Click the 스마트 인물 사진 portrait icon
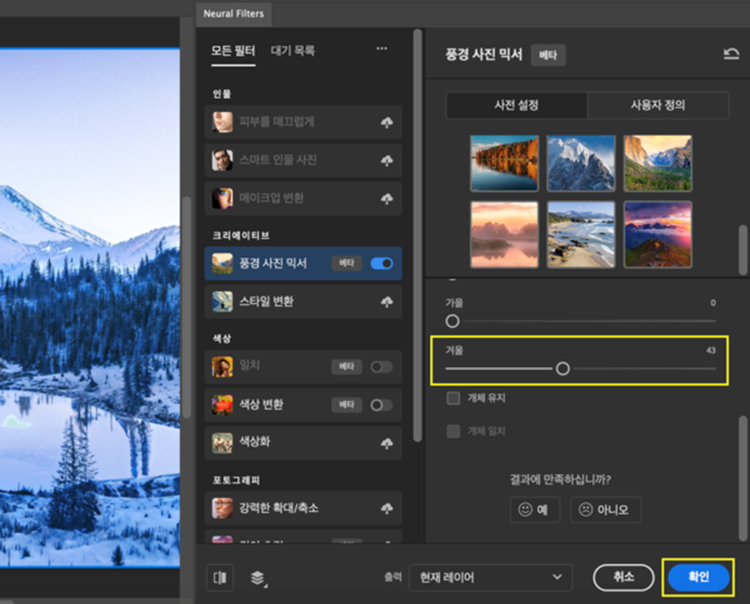 pyautogui.click(x=222, y=160)
